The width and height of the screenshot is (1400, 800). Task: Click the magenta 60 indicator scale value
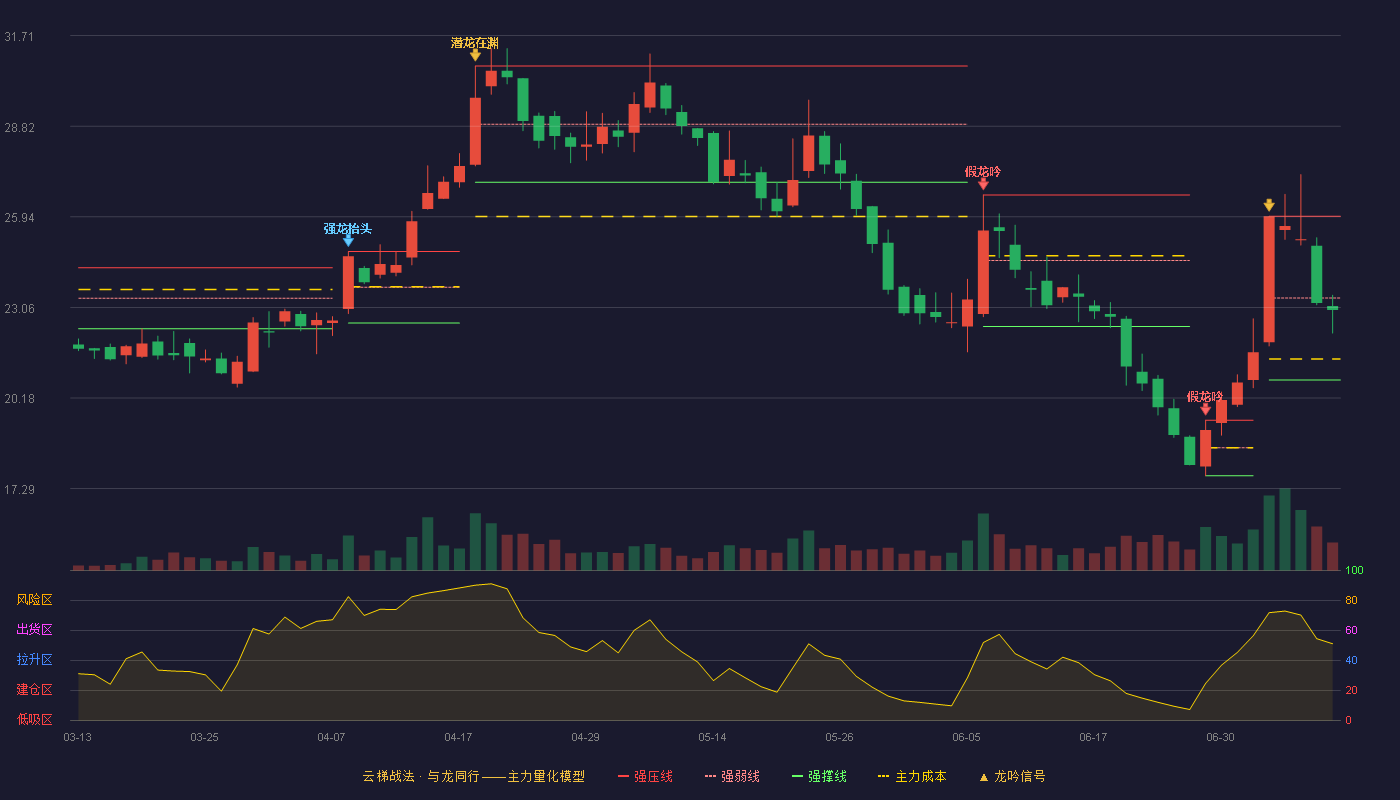coord(1351,630)
